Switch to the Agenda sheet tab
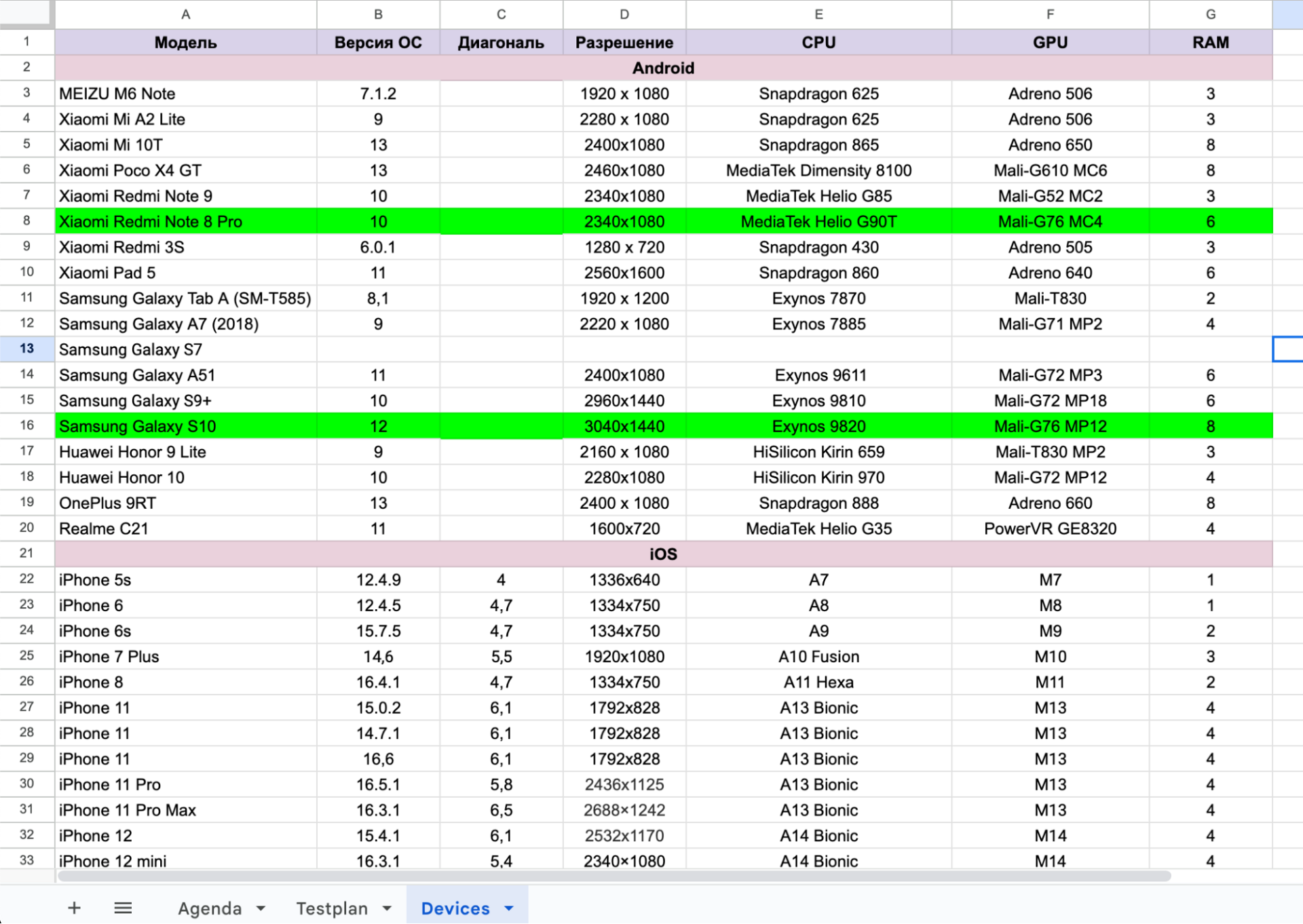 (x=209, y=908)
